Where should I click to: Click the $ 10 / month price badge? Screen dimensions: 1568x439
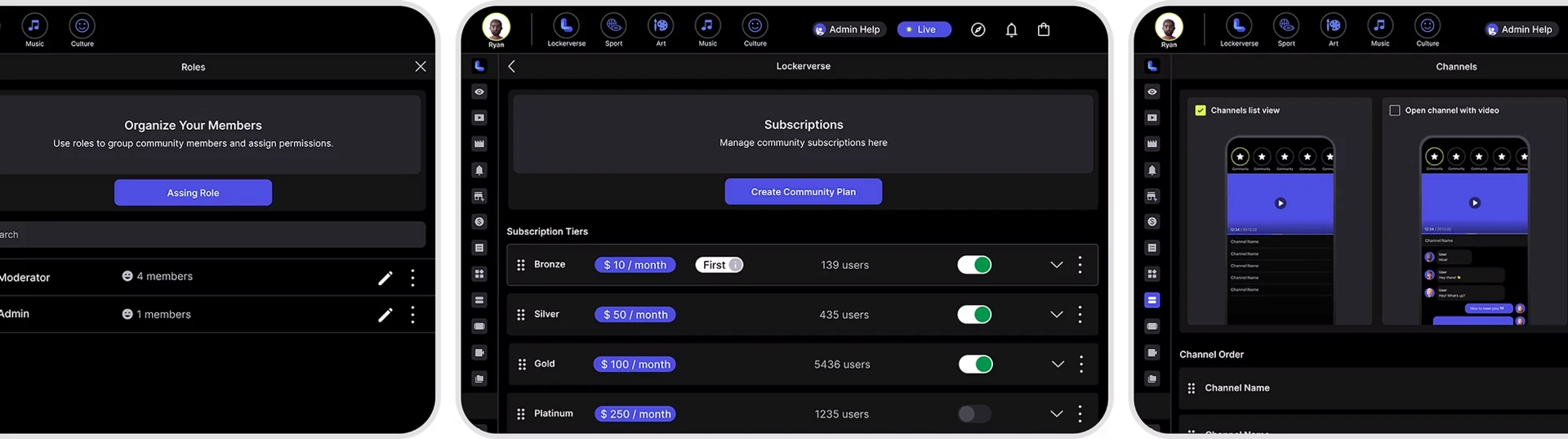635,265
